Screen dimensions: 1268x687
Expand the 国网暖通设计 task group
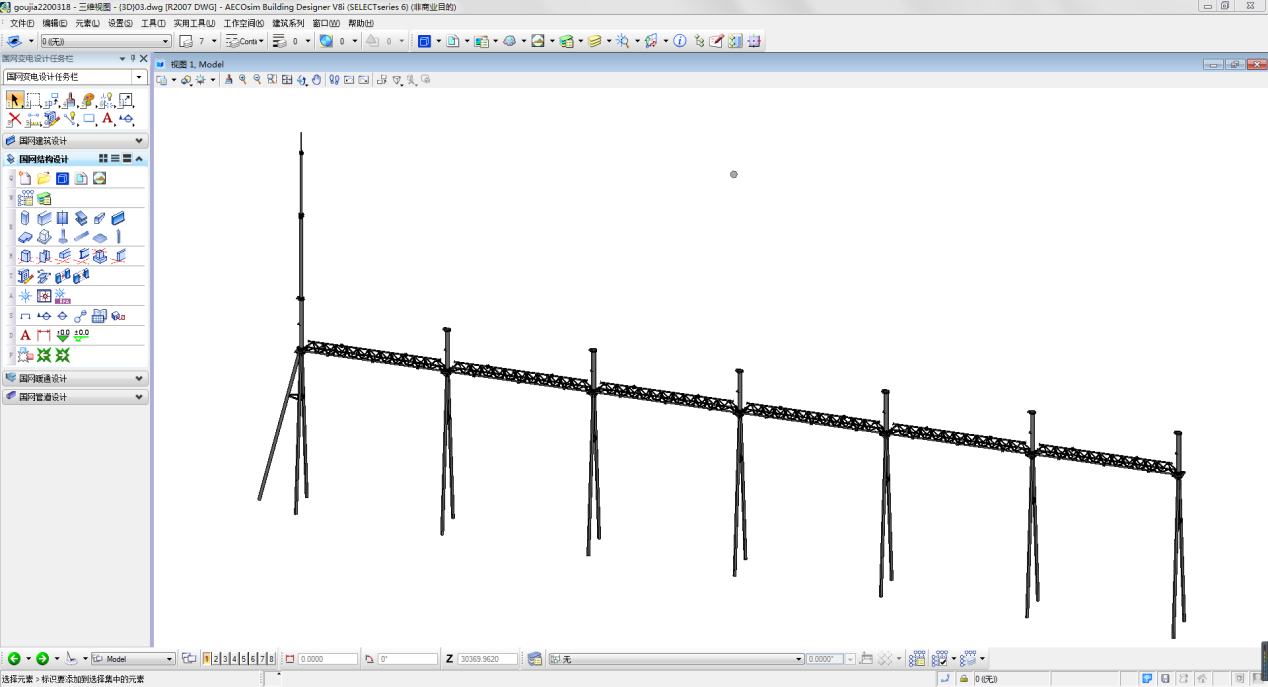click(138, 379)
